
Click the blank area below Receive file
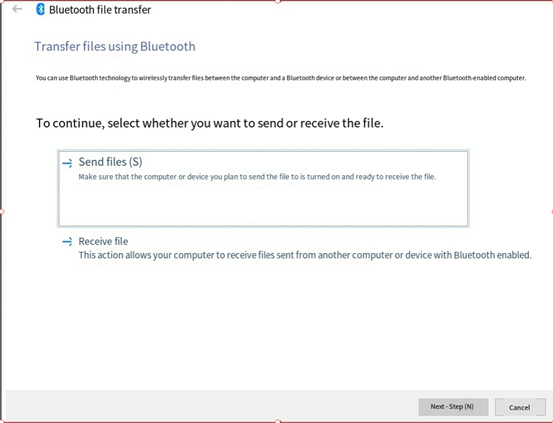pos(276,325)
